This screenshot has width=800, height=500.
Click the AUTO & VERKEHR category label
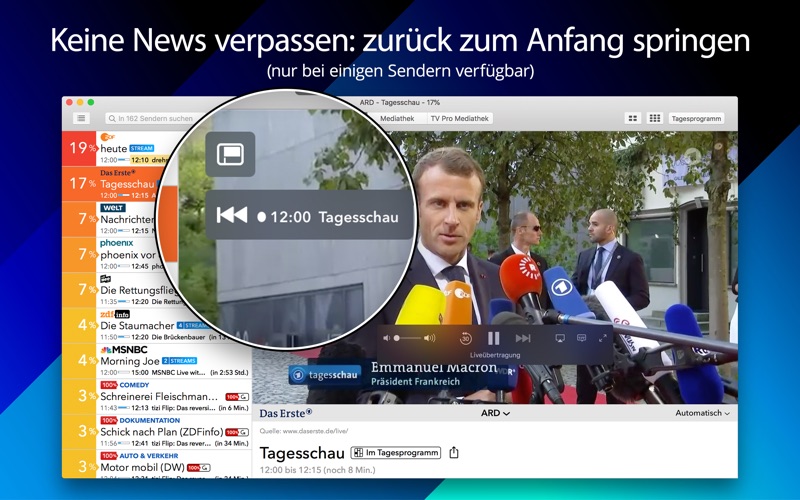tap(149, 456)
